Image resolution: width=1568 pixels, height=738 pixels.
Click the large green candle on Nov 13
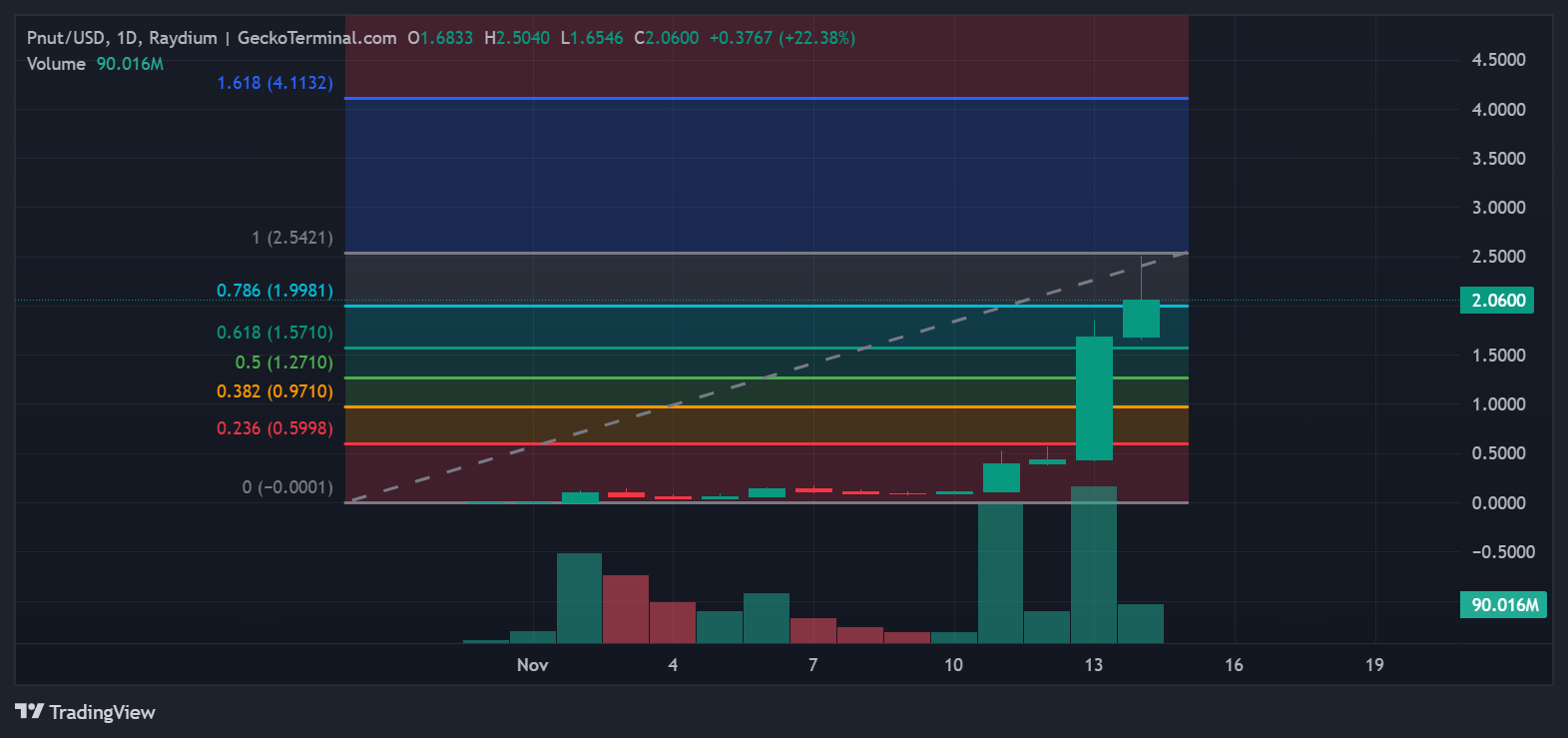(1094, 398)
